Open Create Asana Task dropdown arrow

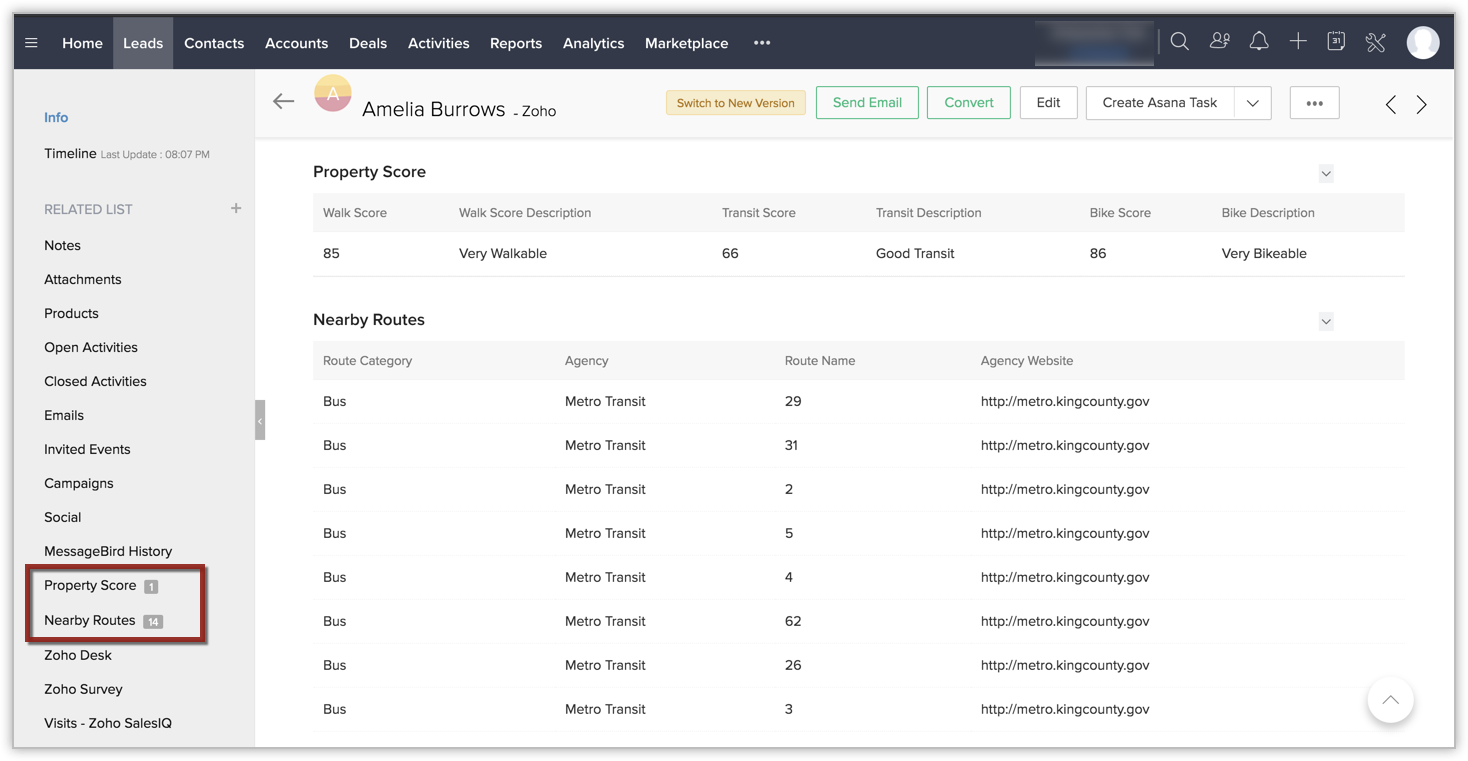1252,103
